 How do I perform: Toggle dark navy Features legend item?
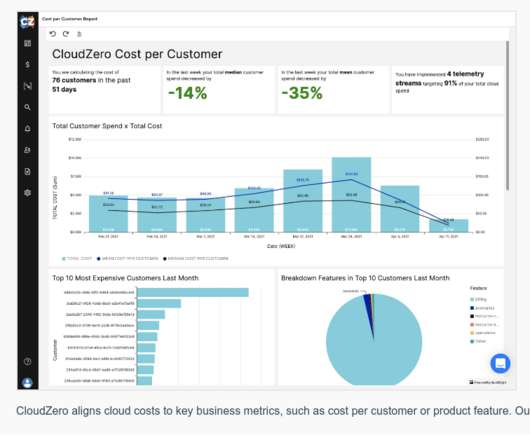pyautogui.click(x=482, y=308)
